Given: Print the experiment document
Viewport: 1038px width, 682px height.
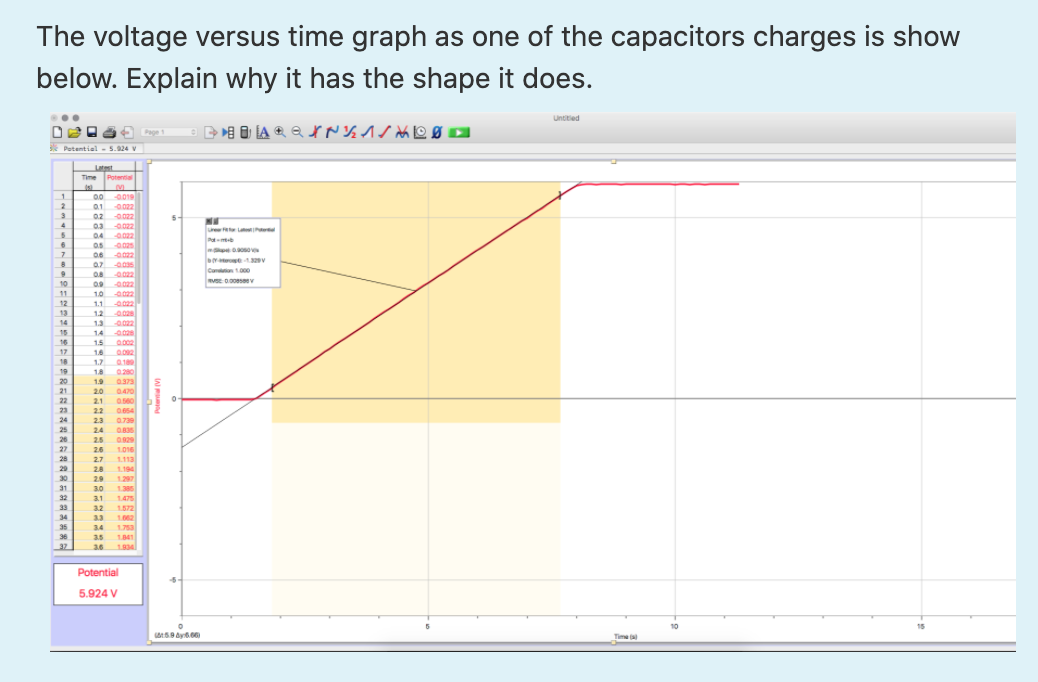Looking at the screenshot, I should click(x=108, y=131).
